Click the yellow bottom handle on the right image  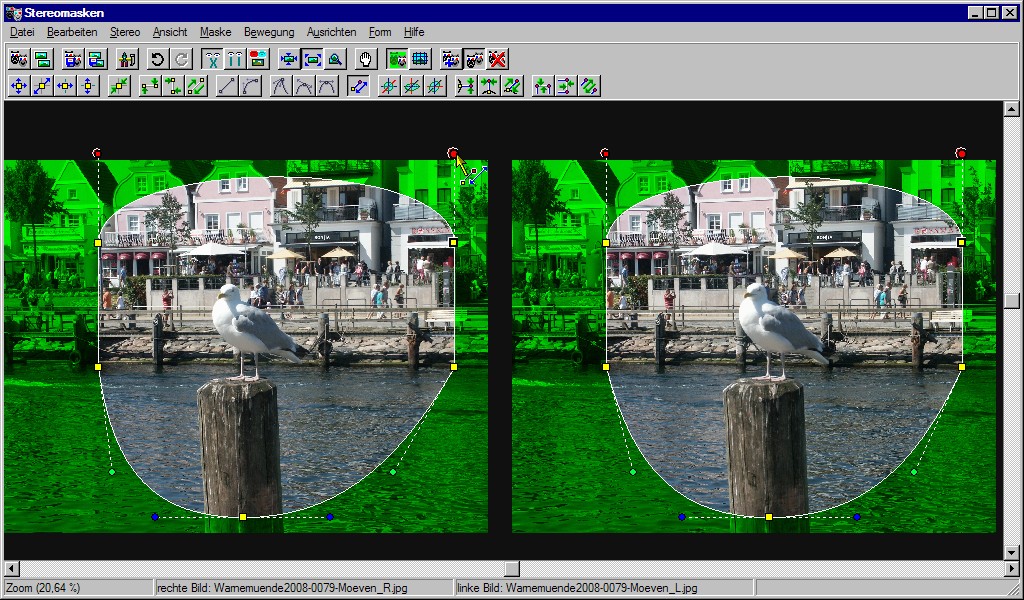click(768, 517)
